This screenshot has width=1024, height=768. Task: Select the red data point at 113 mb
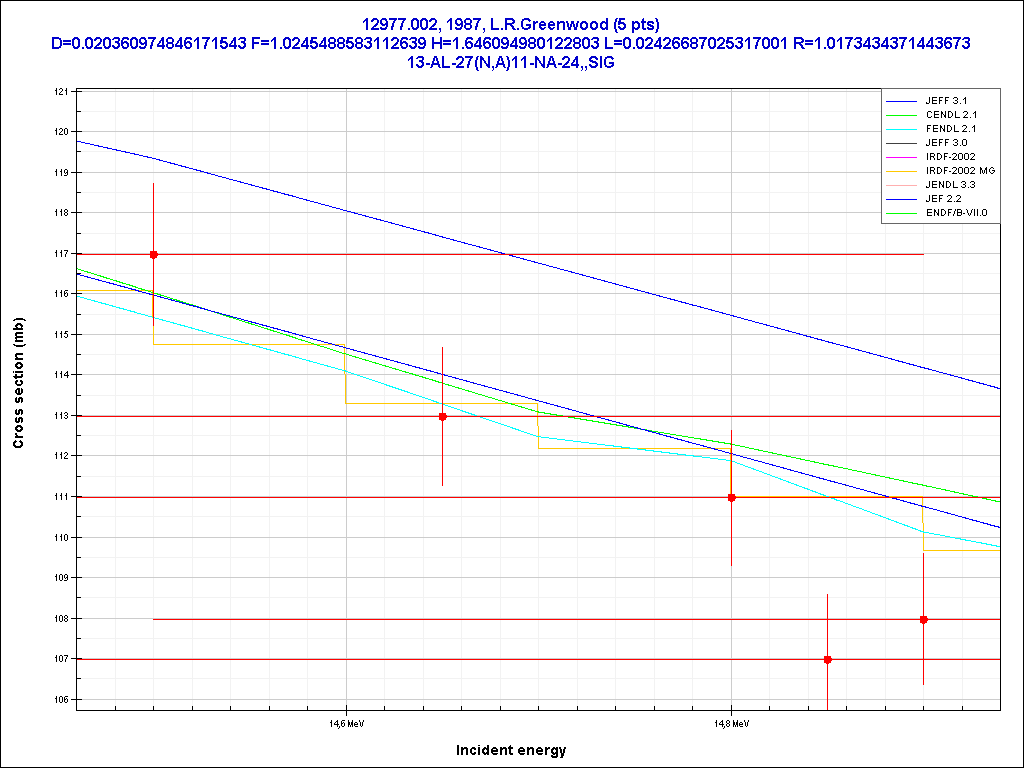point(442,416)
